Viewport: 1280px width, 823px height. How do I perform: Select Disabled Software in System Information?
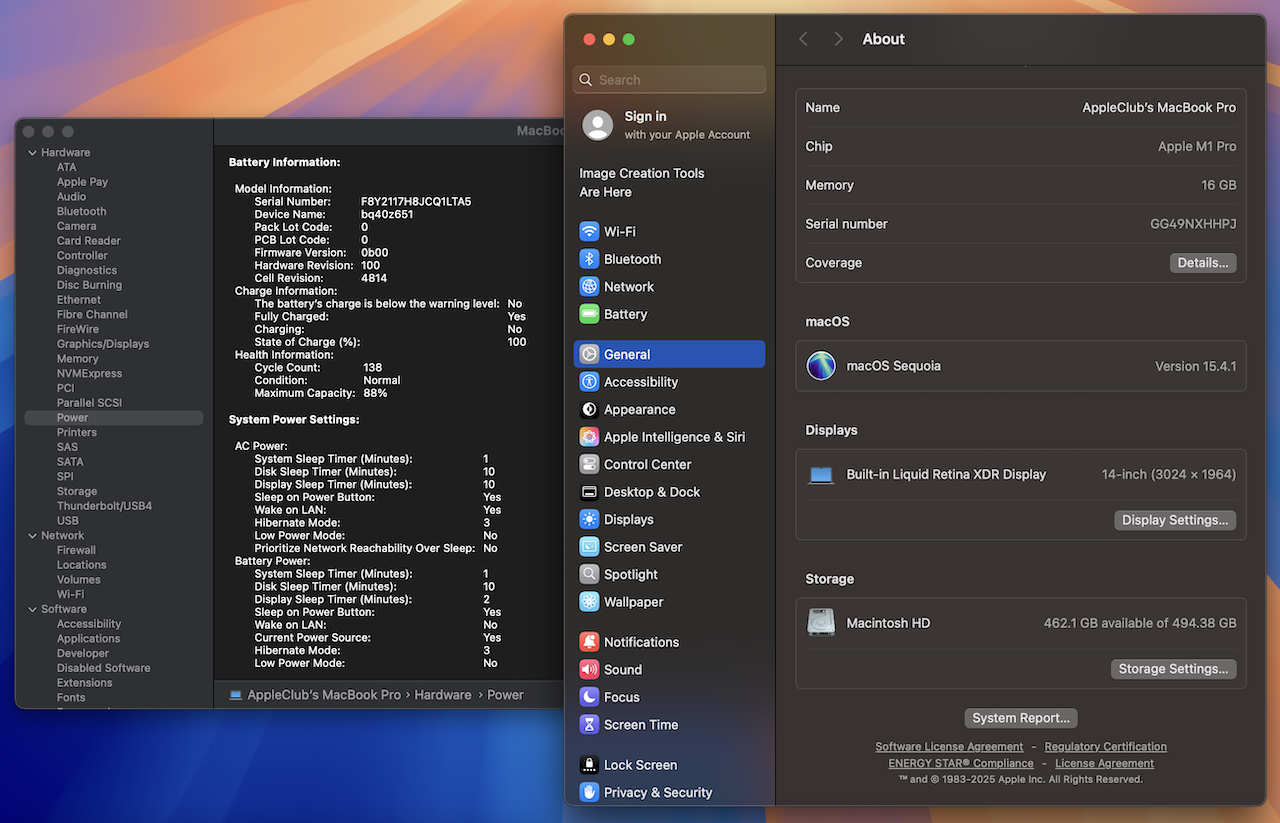click(x=103, y=668)
